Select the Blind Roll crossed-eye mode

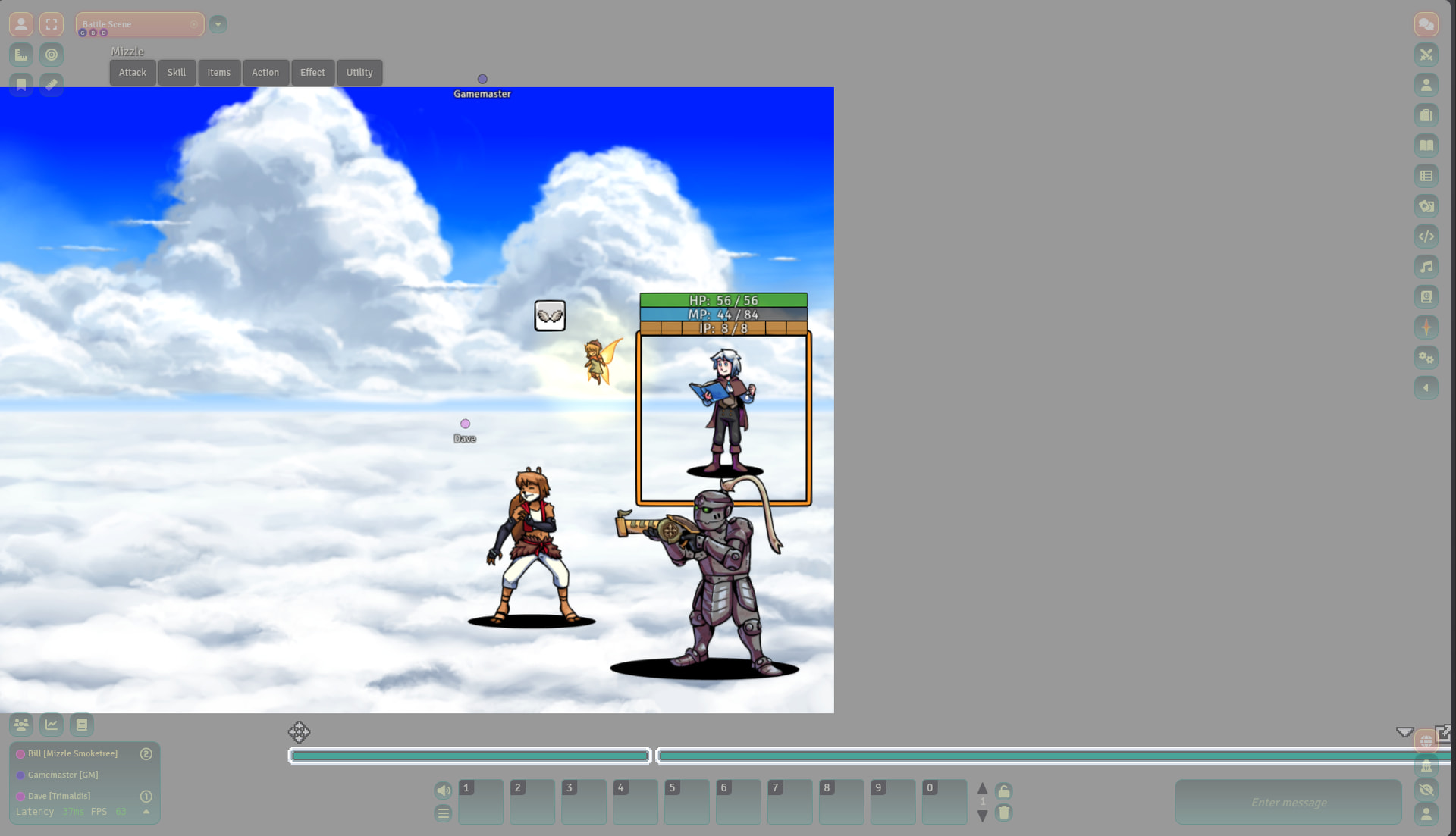coord(1426,790)
